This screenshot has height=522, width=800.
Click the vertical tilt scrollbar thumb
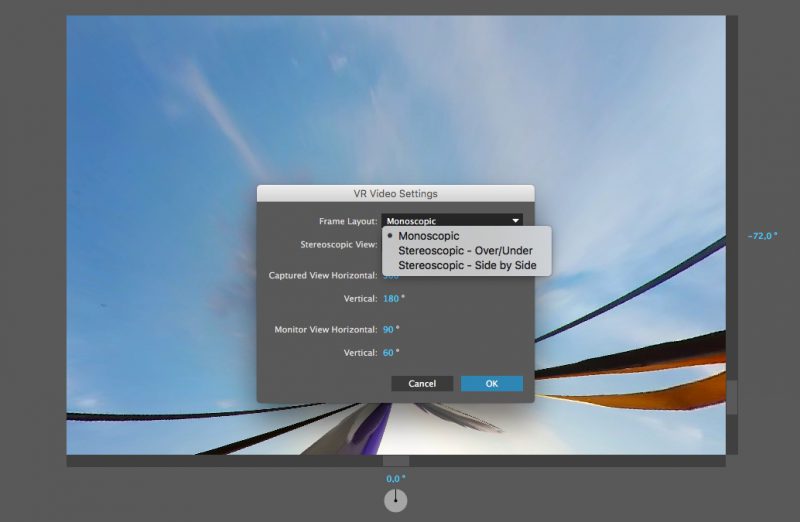pos(732,397)
